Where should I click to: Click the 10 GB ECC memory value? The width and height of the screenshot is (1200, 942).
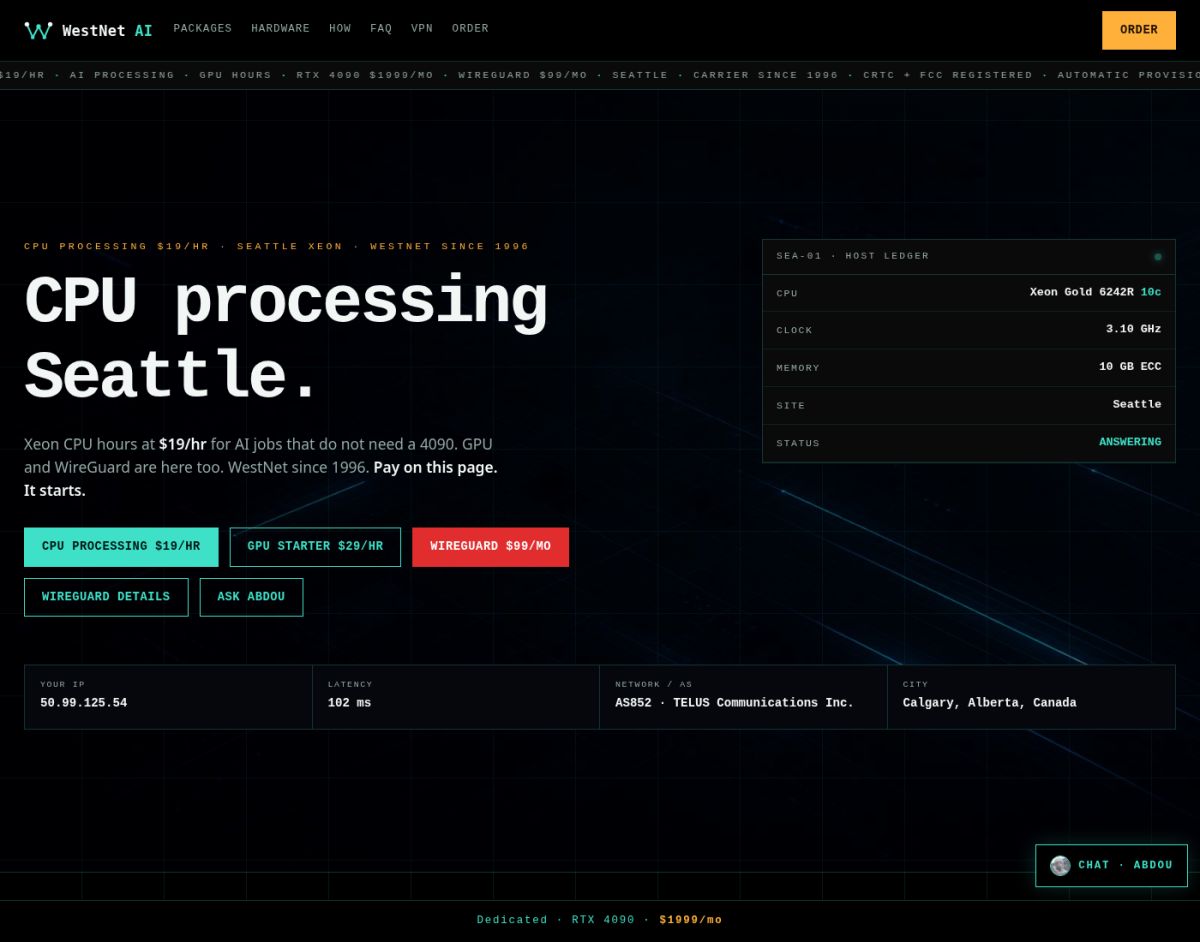[1130, 367]
